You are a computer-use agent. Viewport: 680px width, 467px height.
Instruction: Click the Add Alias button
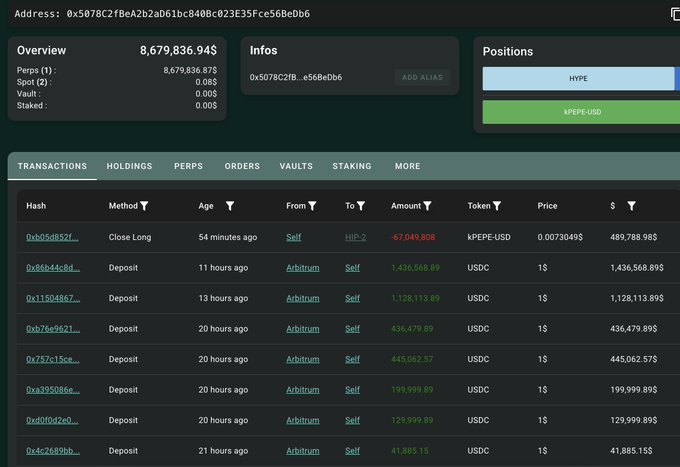point(422,77)
